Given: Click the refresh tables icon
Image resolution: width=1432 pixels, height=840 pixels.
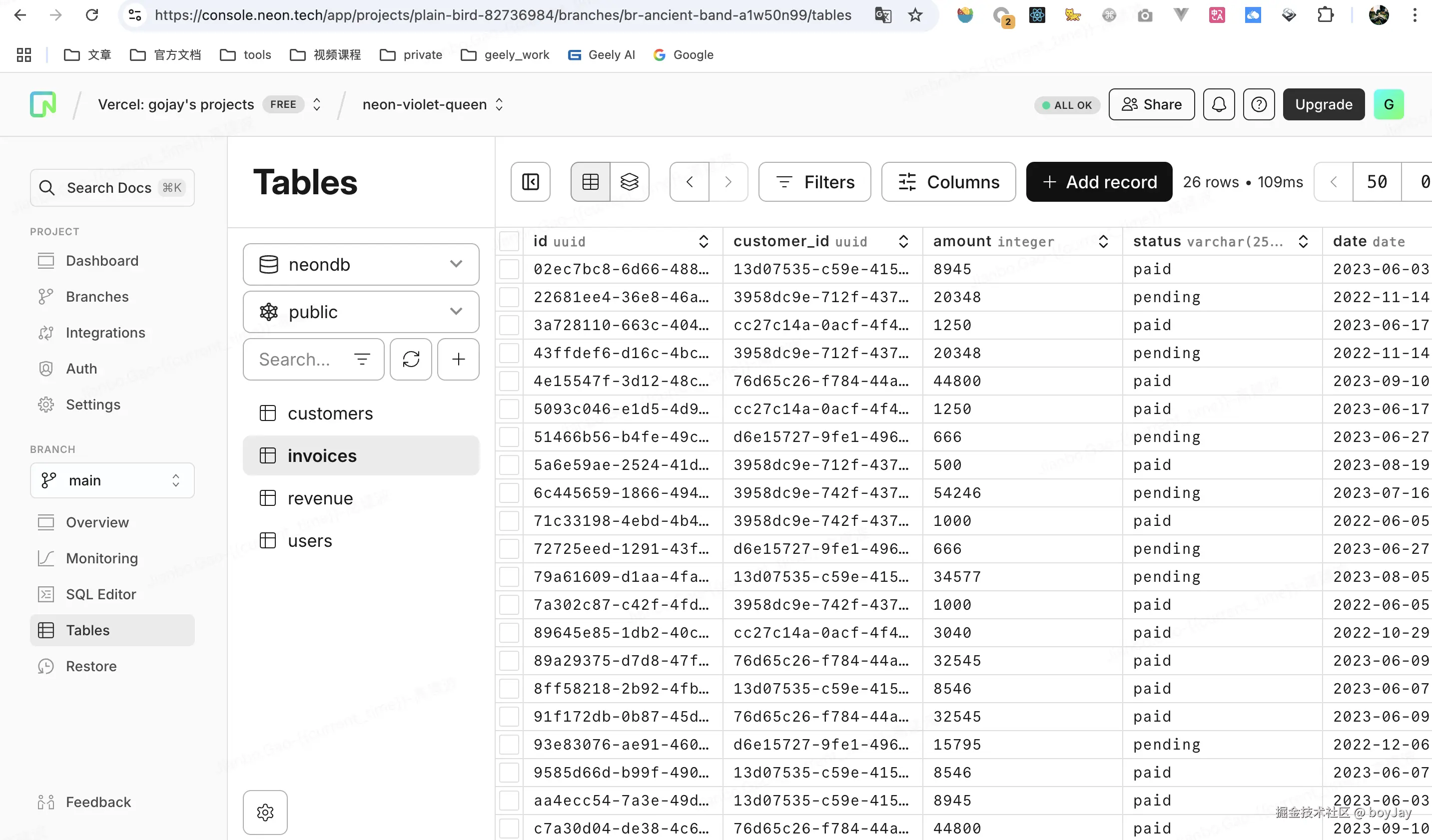Looking at the screenshot, I should coord(411,360).
